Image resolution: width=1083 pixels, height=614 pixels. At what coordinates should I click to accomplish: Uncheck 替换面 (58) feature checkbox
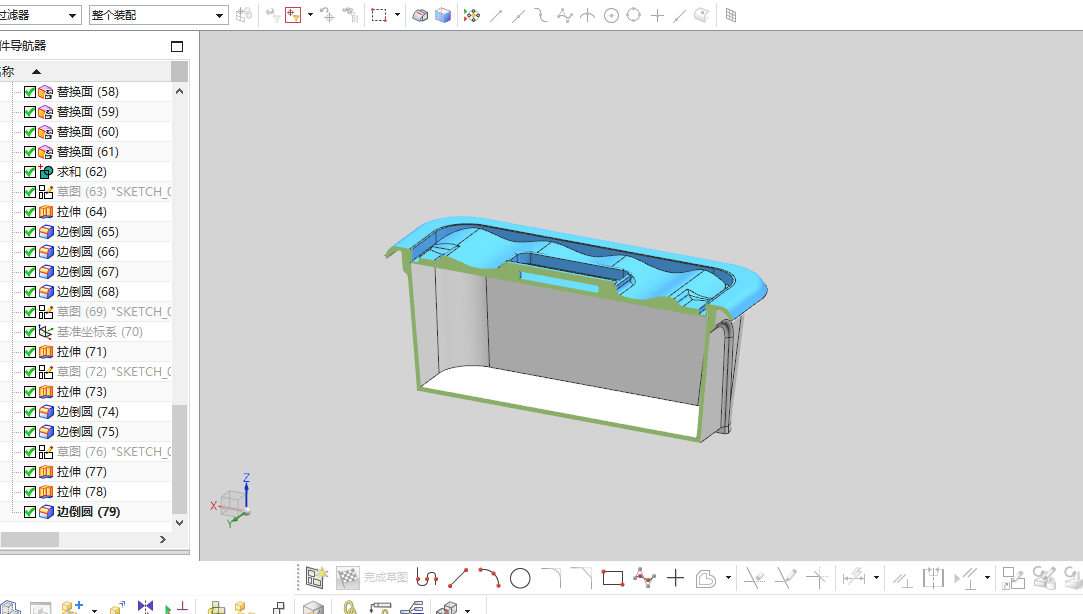click(30, 92)
